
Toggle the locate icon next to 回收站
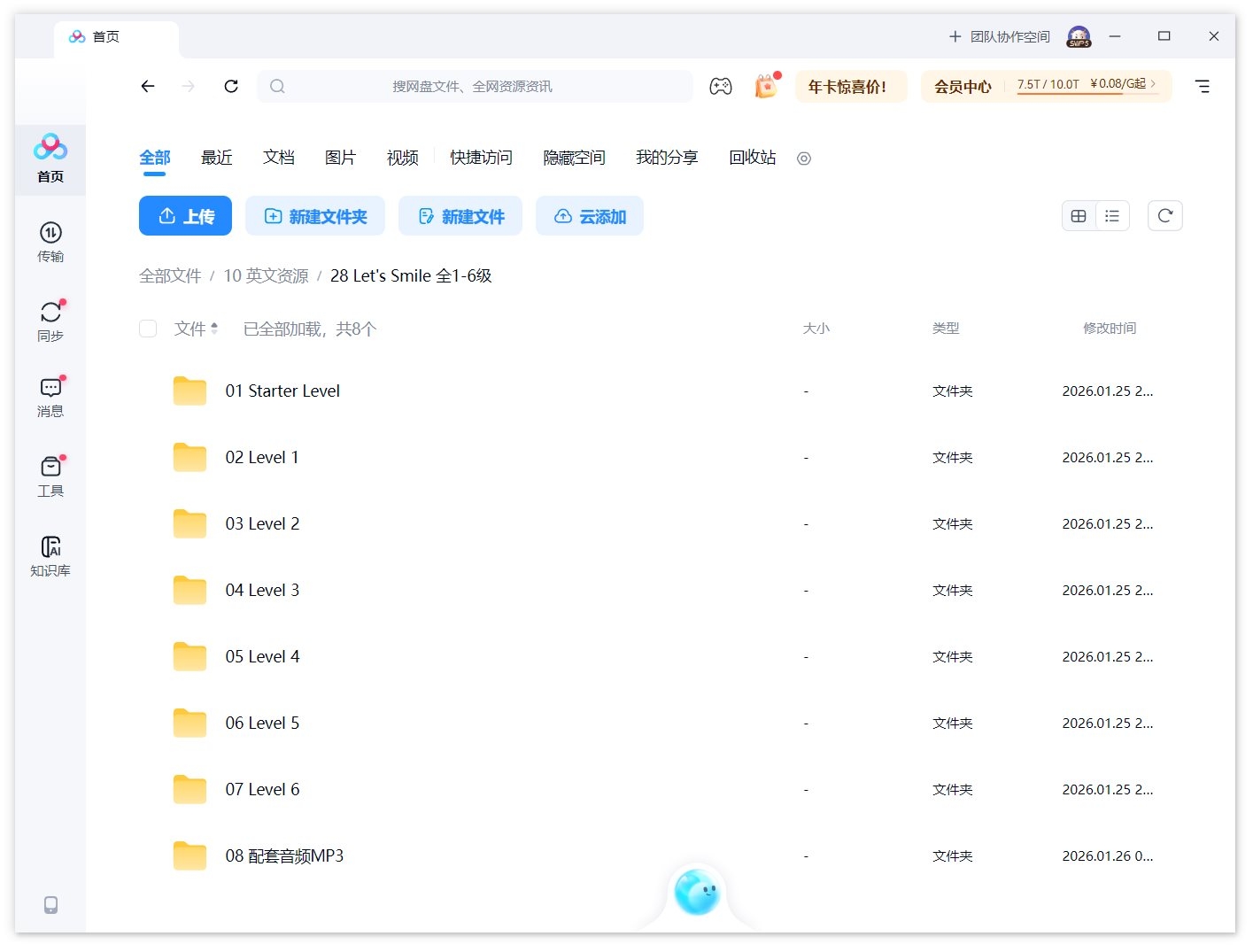coord(803,159)
